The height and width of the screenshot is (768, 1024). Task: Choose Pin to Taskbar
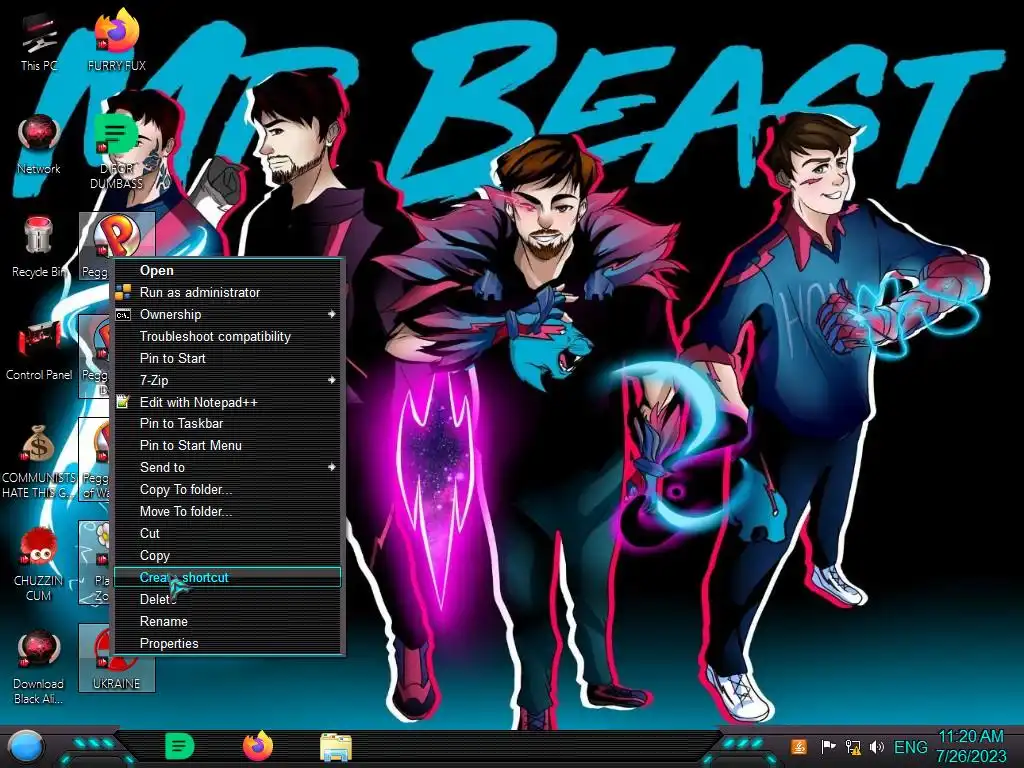(x=228, y=423)
